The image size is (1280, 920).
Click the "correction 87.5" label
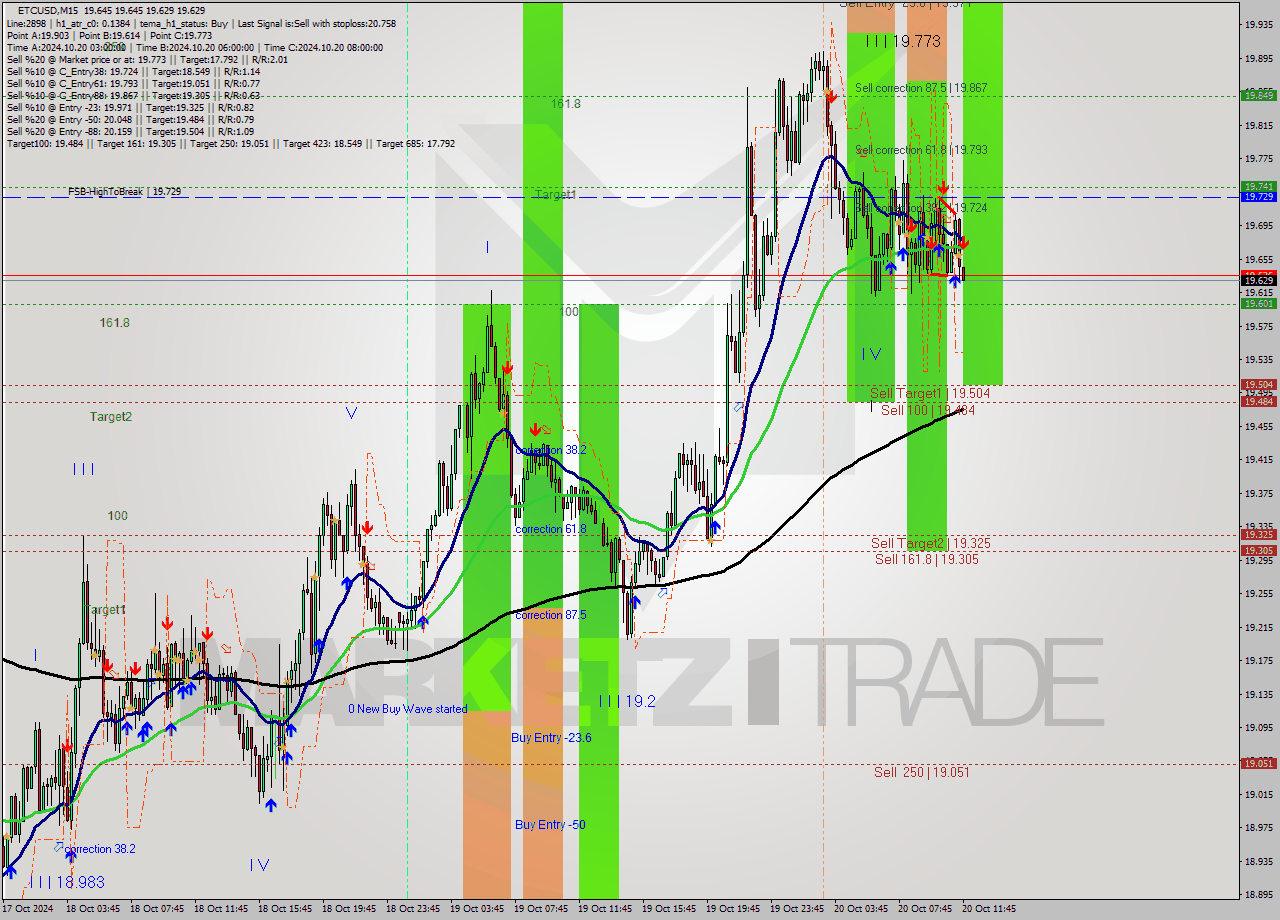pos(551,615)
